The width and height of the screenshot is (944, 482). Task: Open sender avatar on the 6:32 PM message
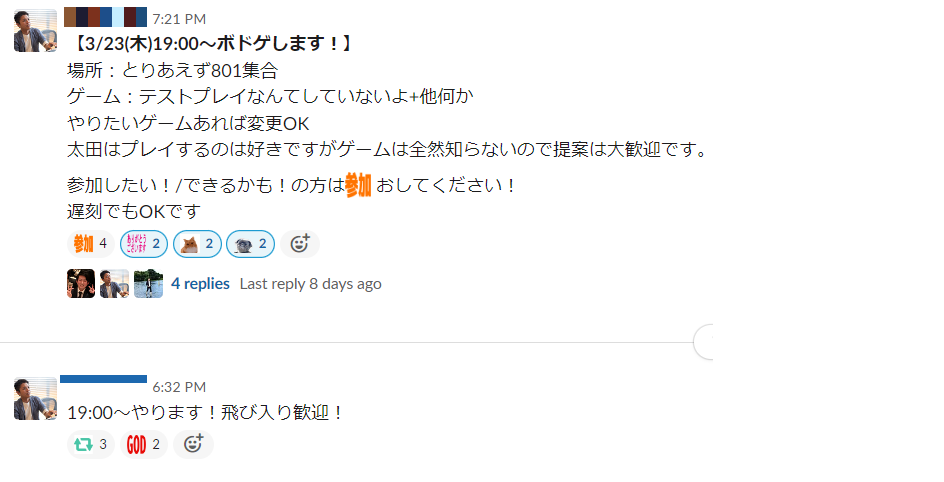[x=36, y=398]
